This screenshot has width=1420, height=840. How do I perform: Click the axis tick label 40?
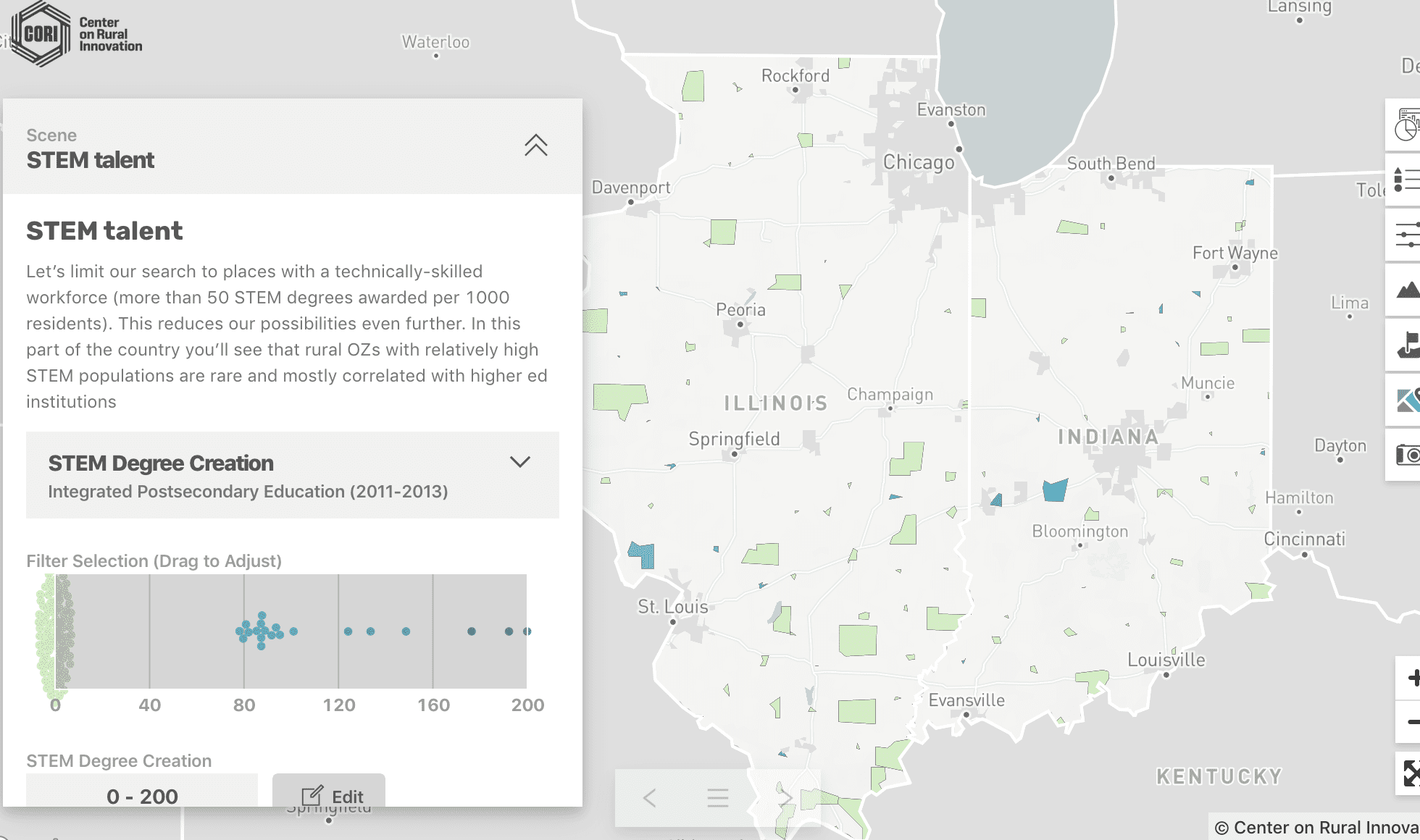point(150,705)
